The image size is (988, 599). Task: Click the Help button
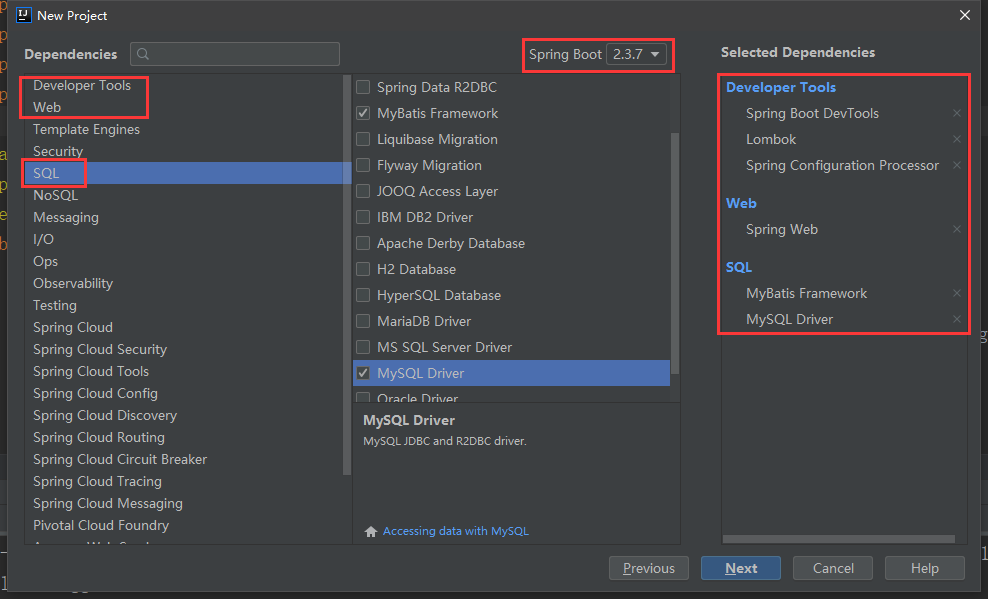pyautogui.click(x=924, y=568)
